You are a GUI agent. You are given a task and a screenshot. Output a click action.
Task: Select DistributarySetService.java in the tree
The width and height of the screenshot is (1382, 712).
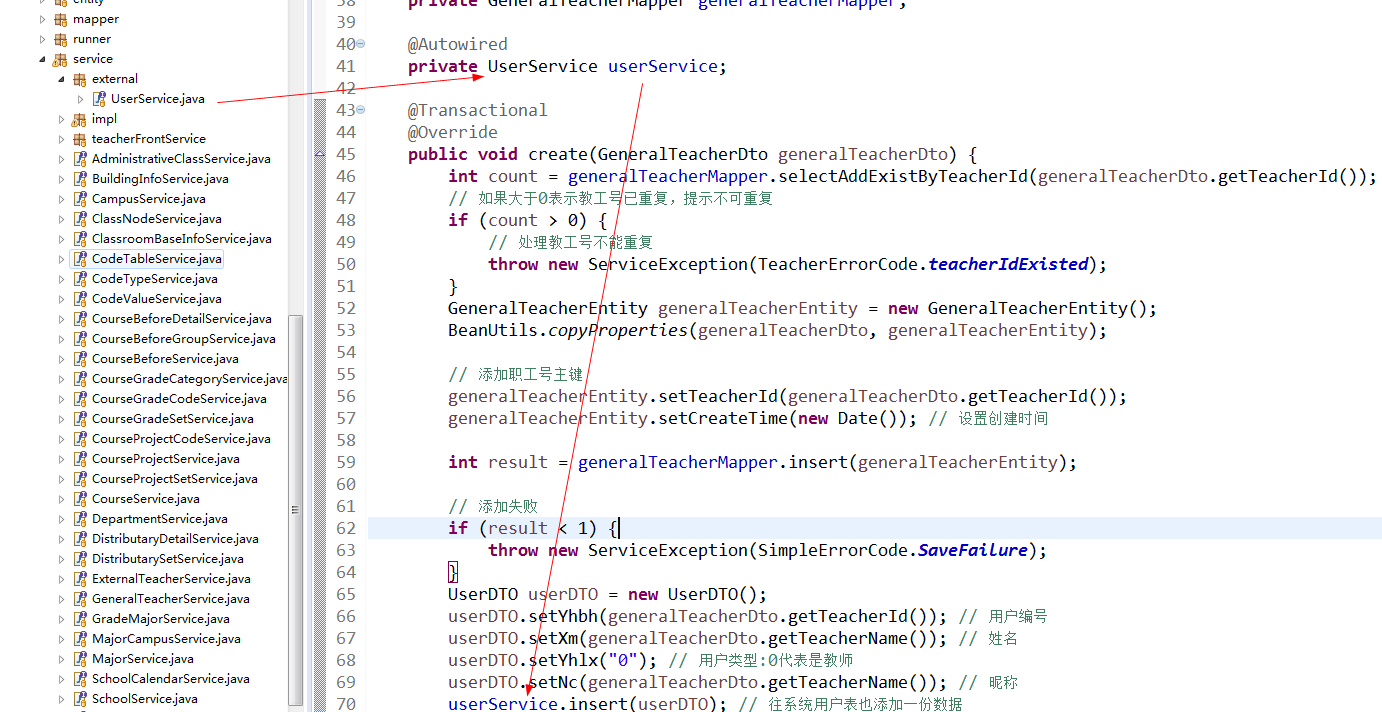click(167, 559)
